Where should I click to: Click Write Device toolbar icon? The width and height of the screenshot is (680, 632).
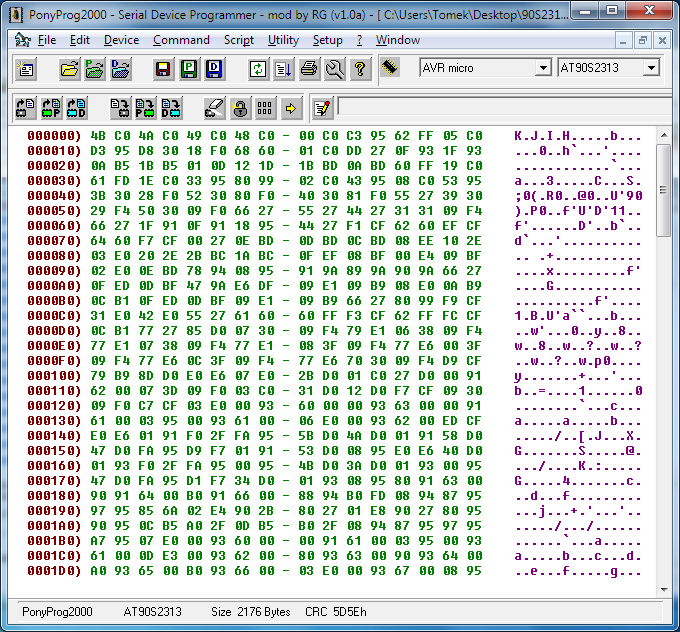click(x=120, y=108)
